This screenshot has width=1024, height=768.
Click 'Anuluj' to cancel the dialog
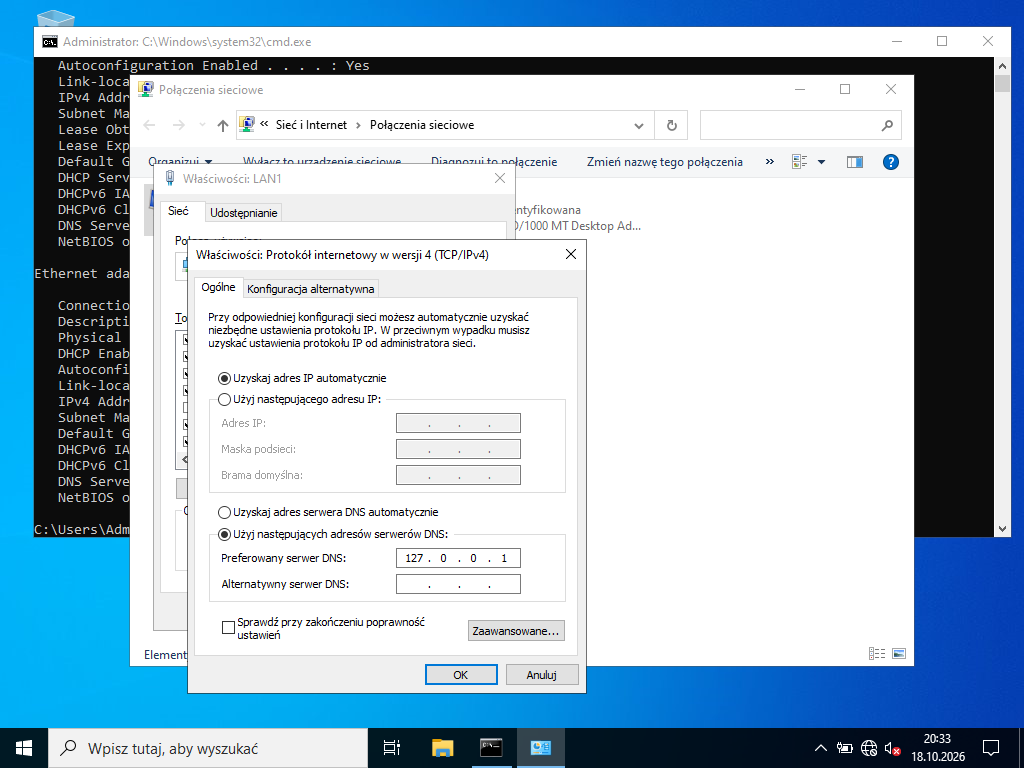click(541, 675)
